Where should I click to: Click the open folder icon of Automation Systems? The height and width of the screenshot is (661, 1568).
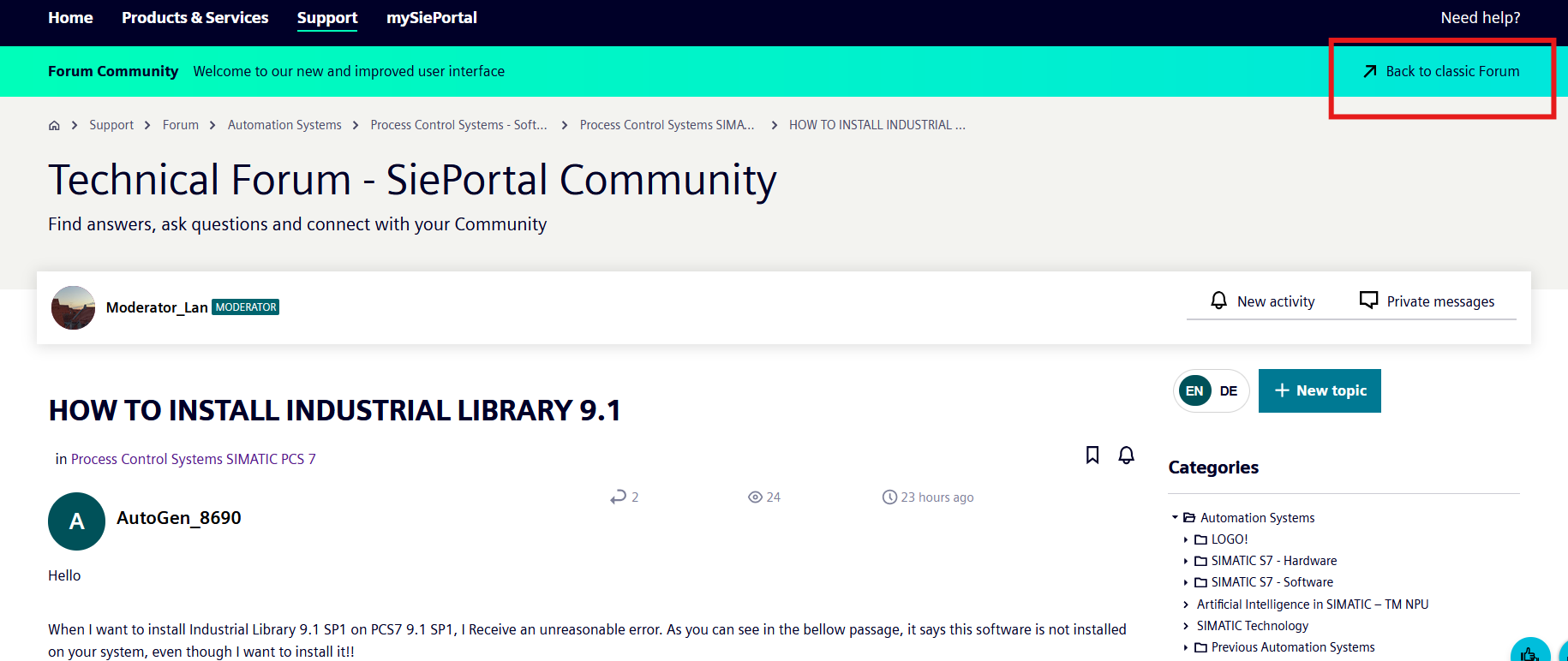[1189, 518]
